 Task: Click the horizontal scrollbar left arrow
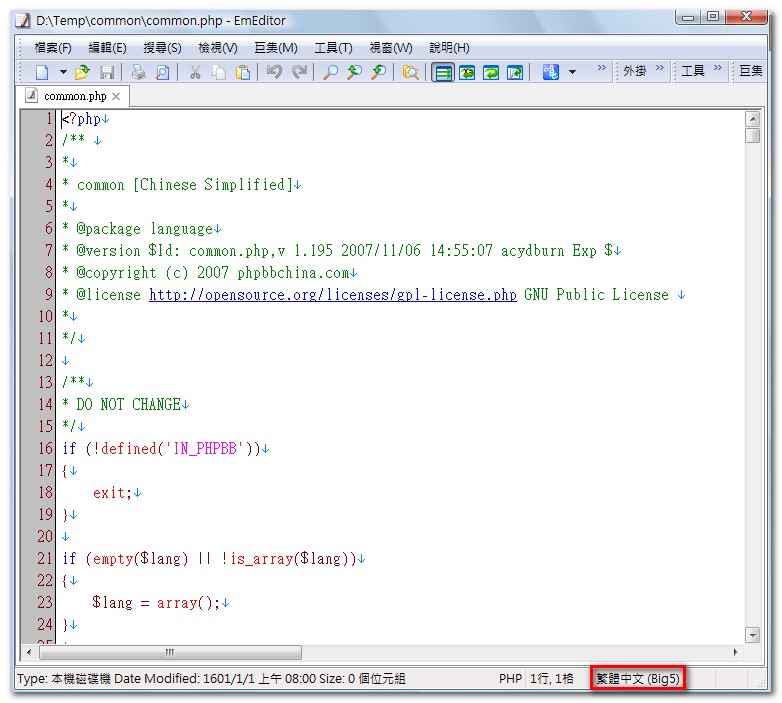tap(29, 652)
